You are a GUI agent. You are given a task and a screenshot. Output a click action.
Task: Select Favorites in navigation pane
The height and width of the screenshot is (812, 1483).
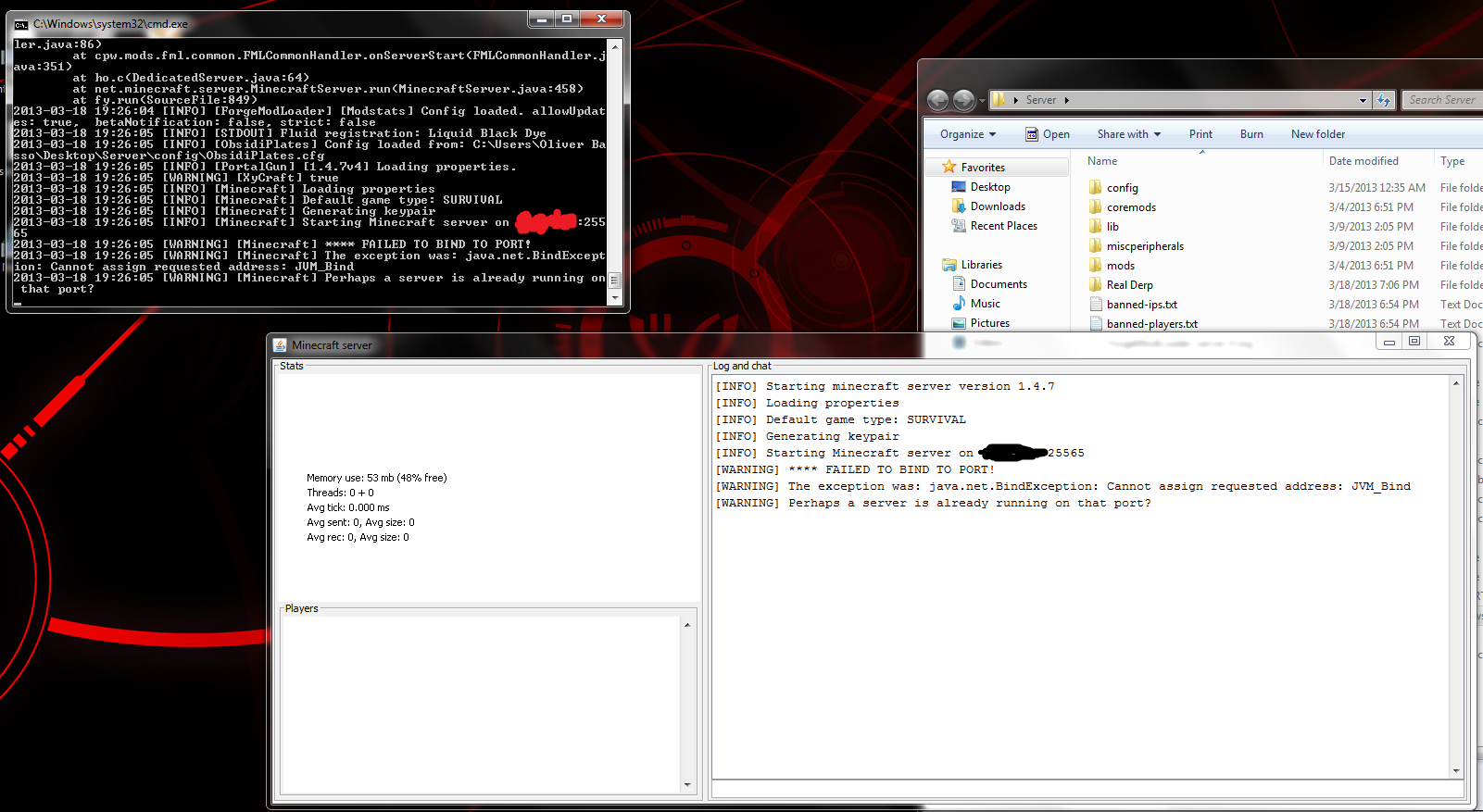click(983, 168)
